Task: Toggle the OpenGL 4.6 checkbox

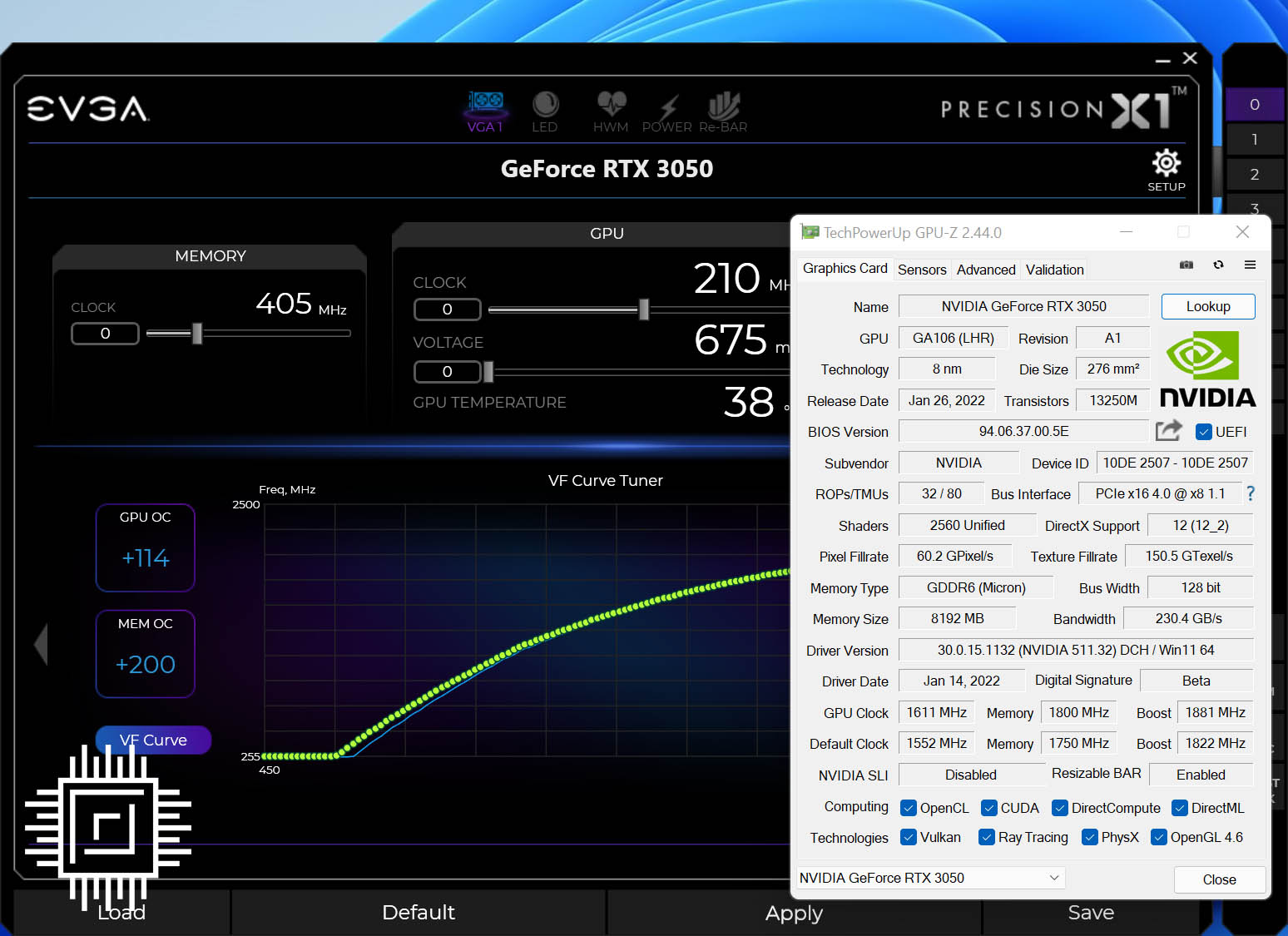Action: tap(1159, 837)
